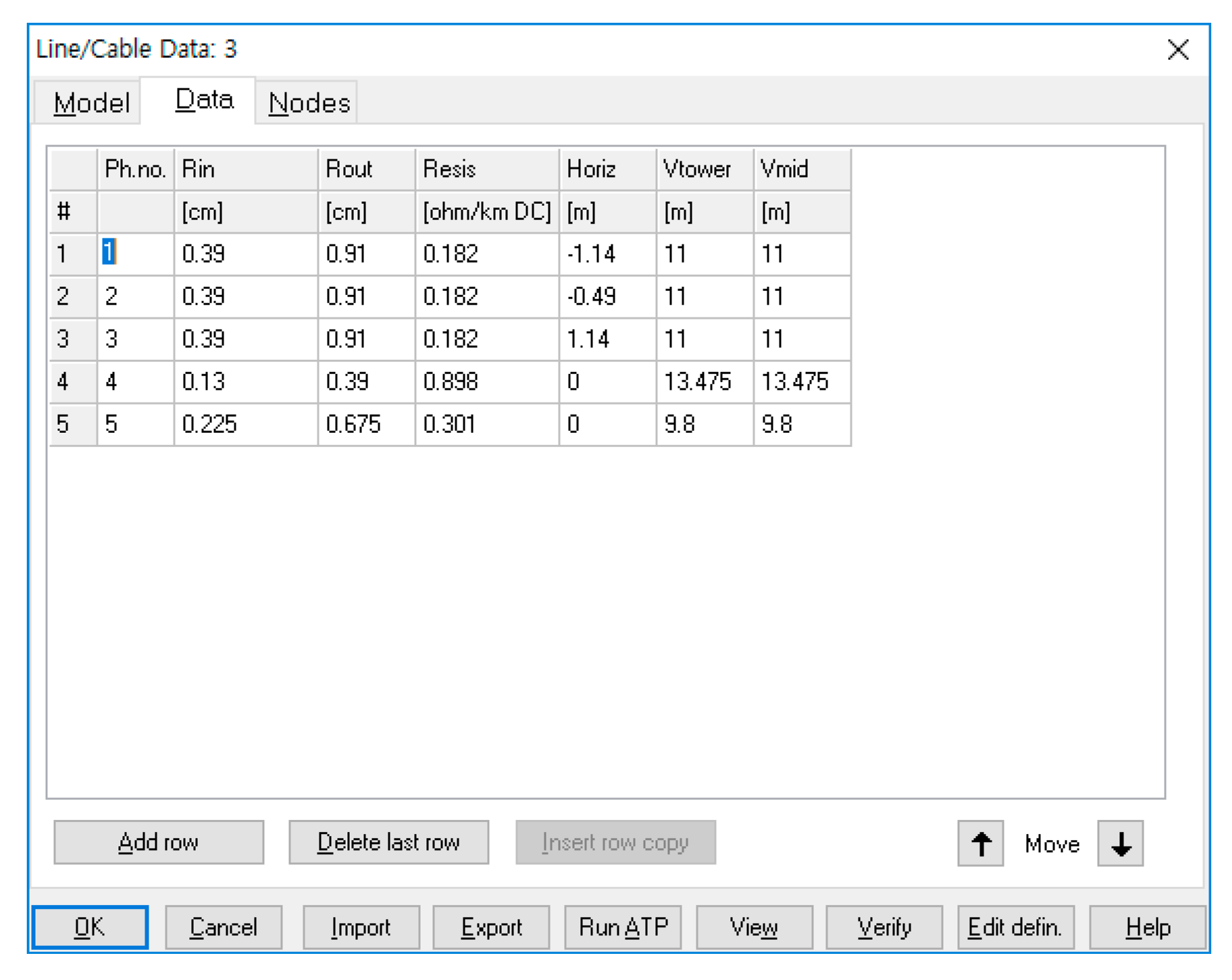Switch to the Model tab

tap(90, 102)
